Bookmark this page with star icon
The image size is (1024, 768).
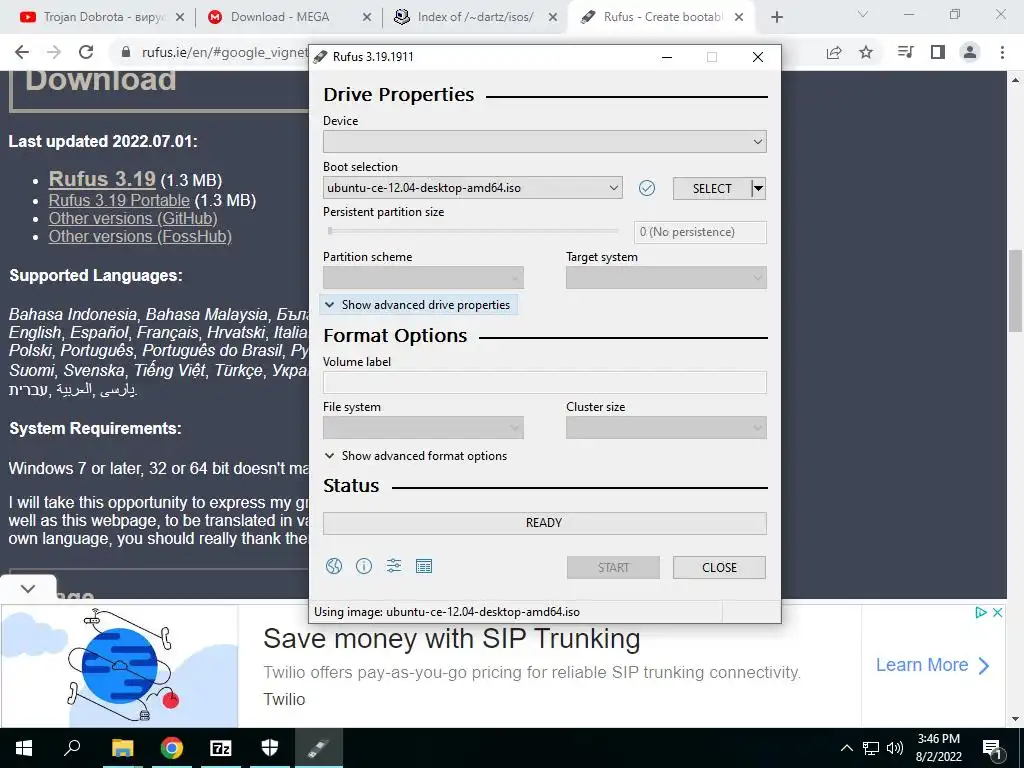click(x=866, y=52)
